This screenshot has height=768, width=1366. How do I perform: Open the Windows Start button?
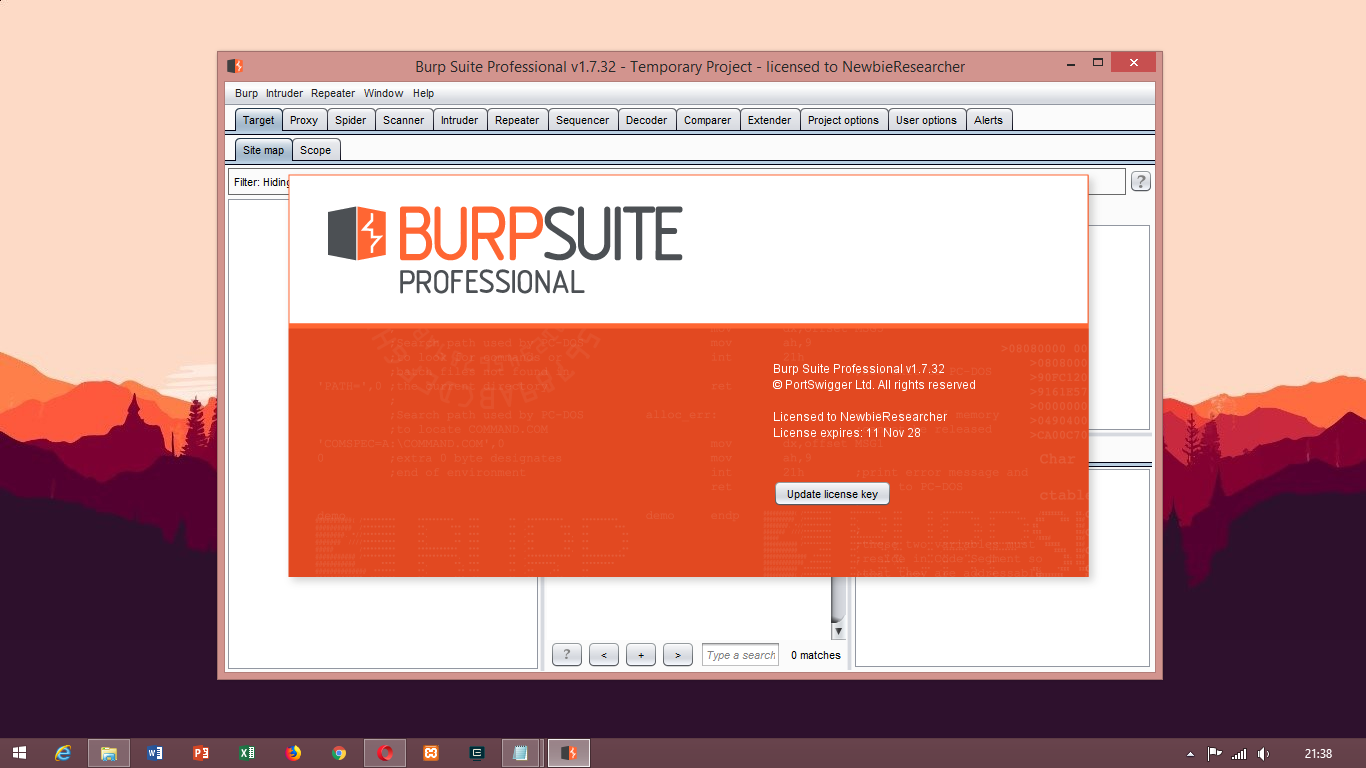coord(19,753)
